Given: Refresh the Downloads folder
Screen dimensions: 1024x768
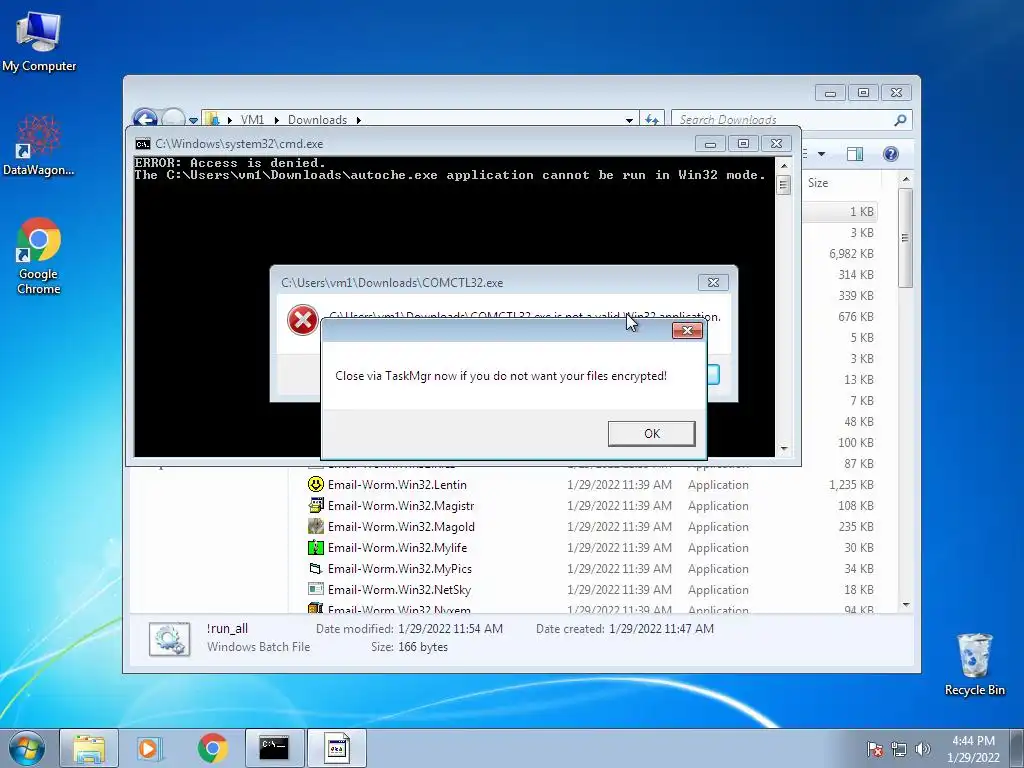Looking at the screenshot, I should [652, 120].
